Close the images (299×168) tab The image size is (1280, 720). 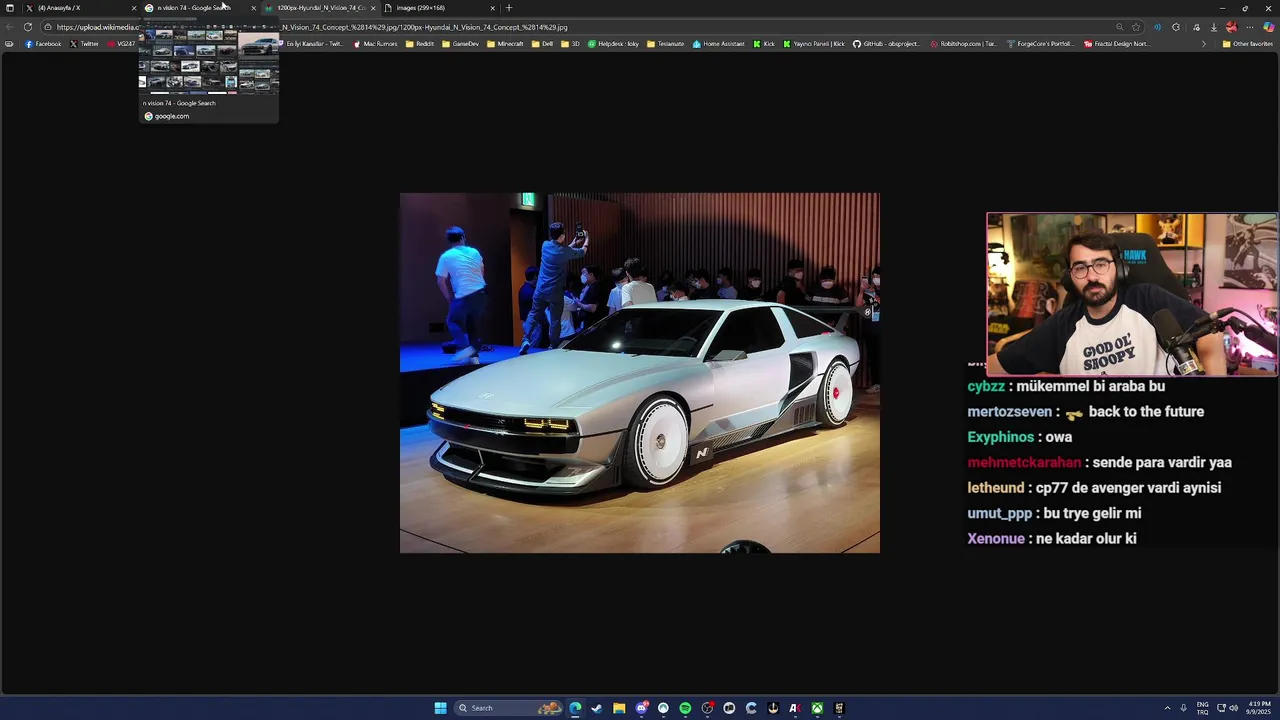pos(492,8)
